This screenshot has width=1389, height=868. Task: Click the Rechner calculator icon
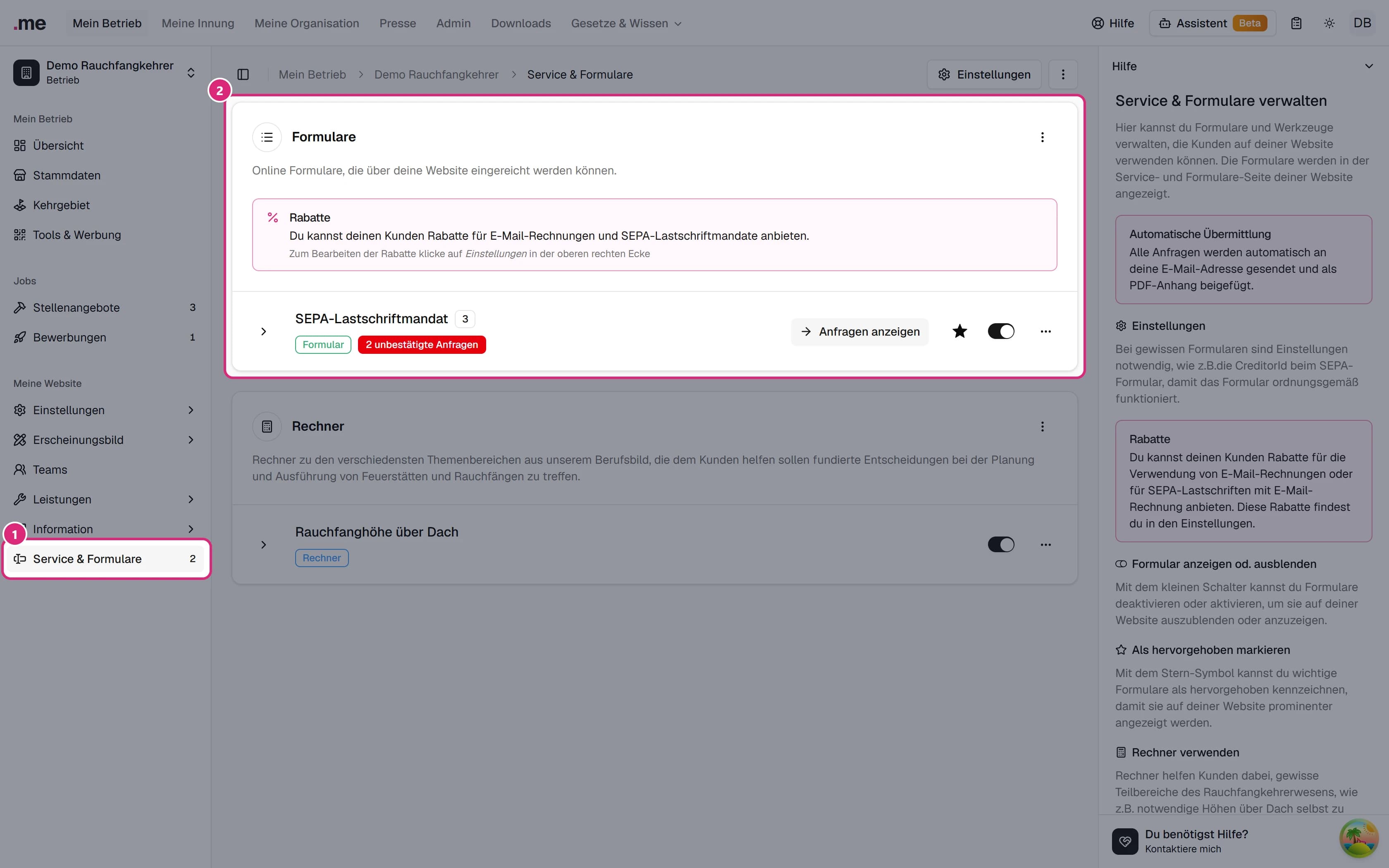coord(267,427)
